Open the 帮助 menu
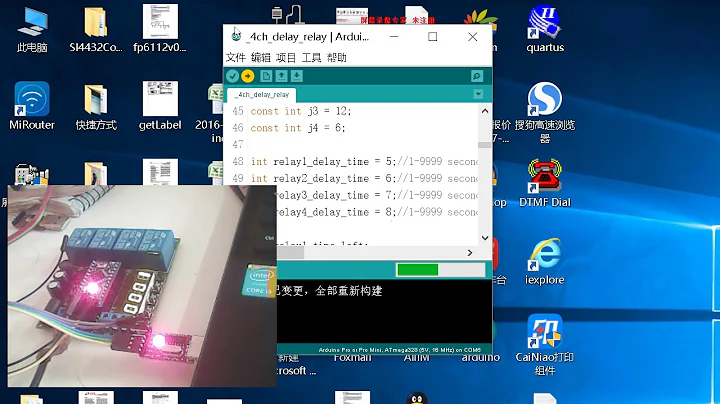This screenshot has height=404, width=720. click(x=337, y=58)
